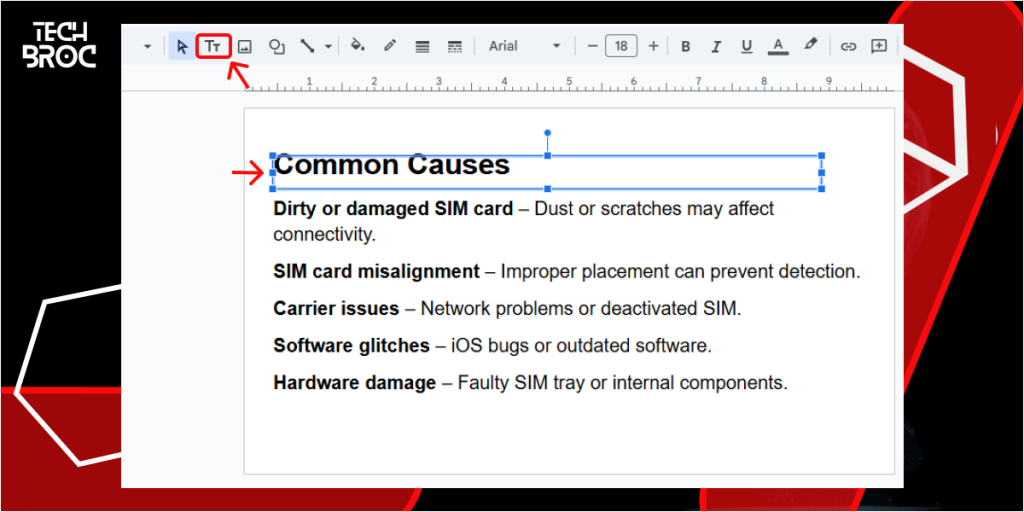Increase font size with plus

(653, 46)
